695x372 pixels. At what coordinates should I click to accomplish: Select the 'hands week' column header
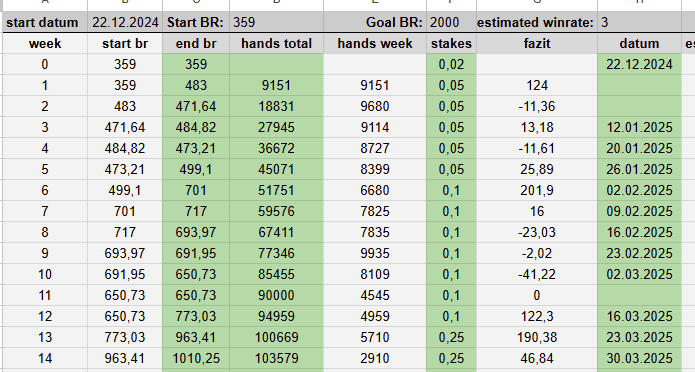(375, 43)
